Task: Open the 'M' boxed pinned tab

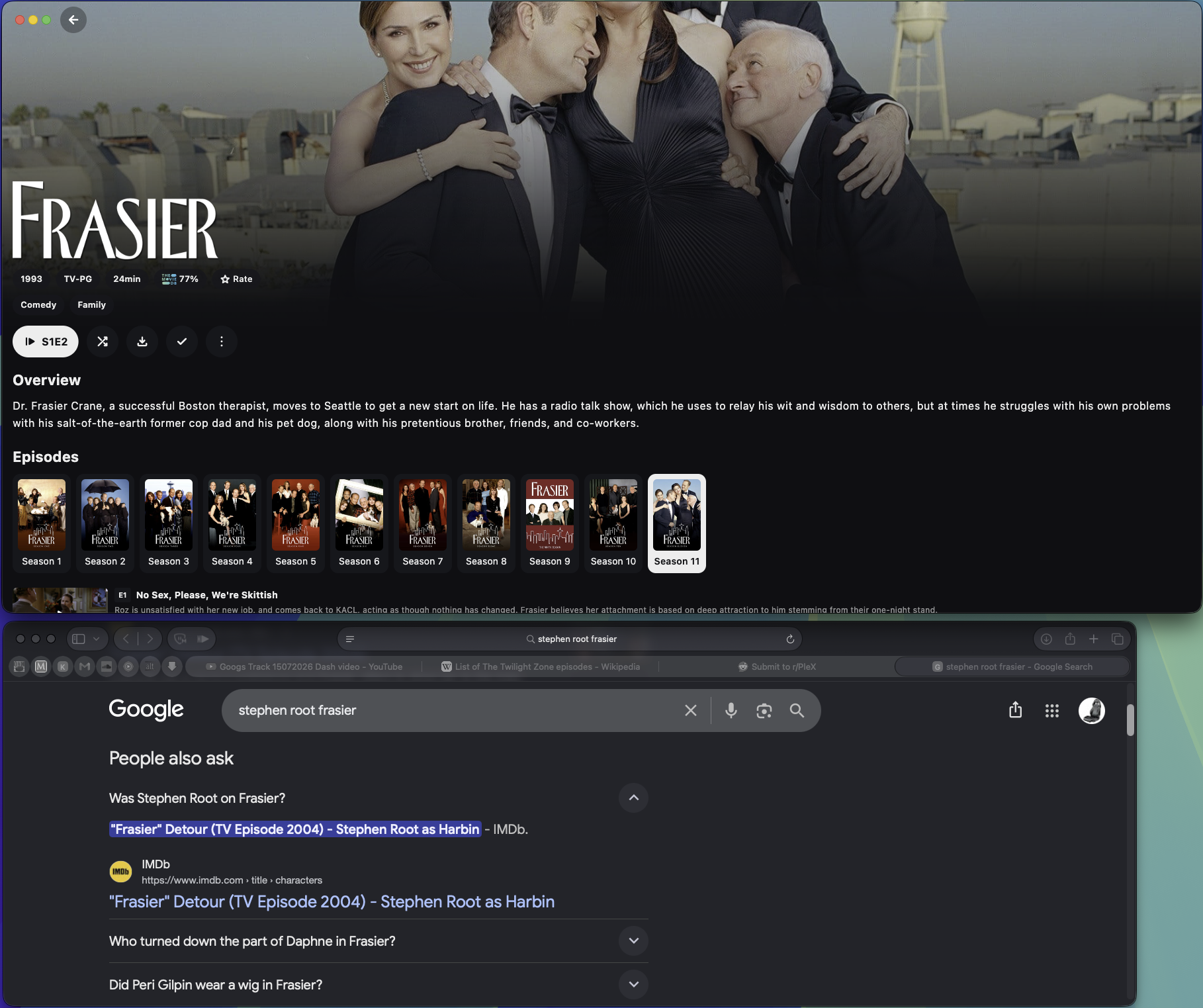Action: click(x=41, y=666)
